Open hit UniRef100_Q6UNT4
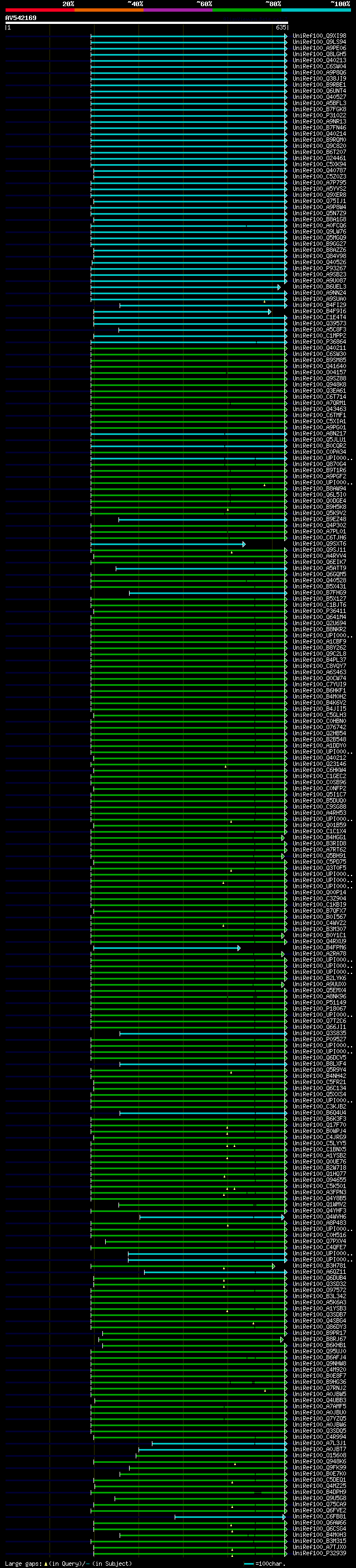356x1568 pixels. [319, 91]
